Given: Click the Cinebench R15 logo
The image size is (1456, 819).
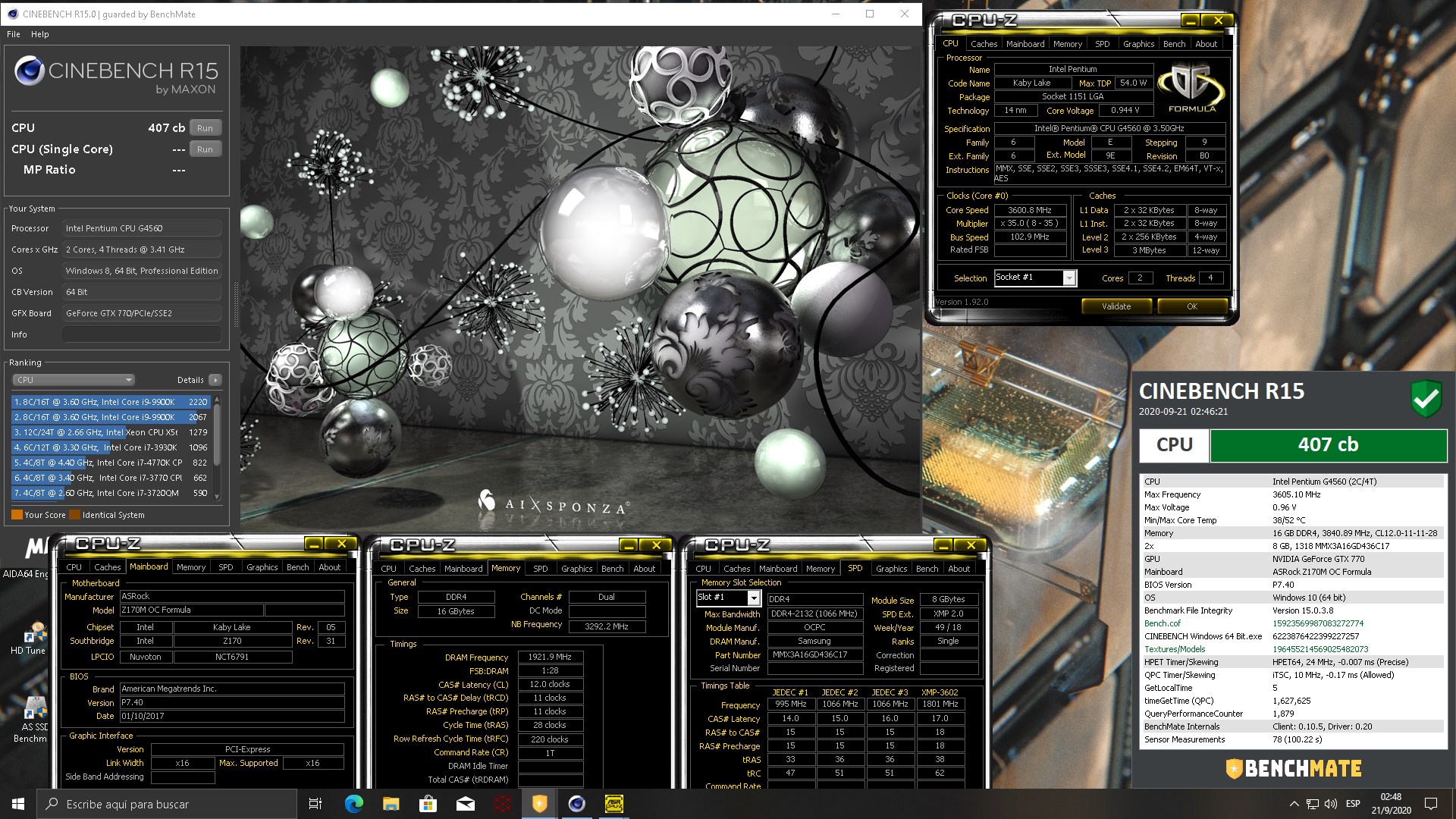Looking at the screenshot, I should [x=116, y=76].
